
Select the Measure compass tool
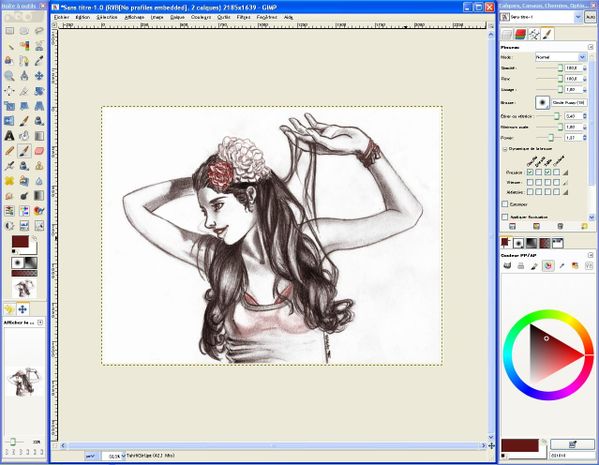(24, 76)
